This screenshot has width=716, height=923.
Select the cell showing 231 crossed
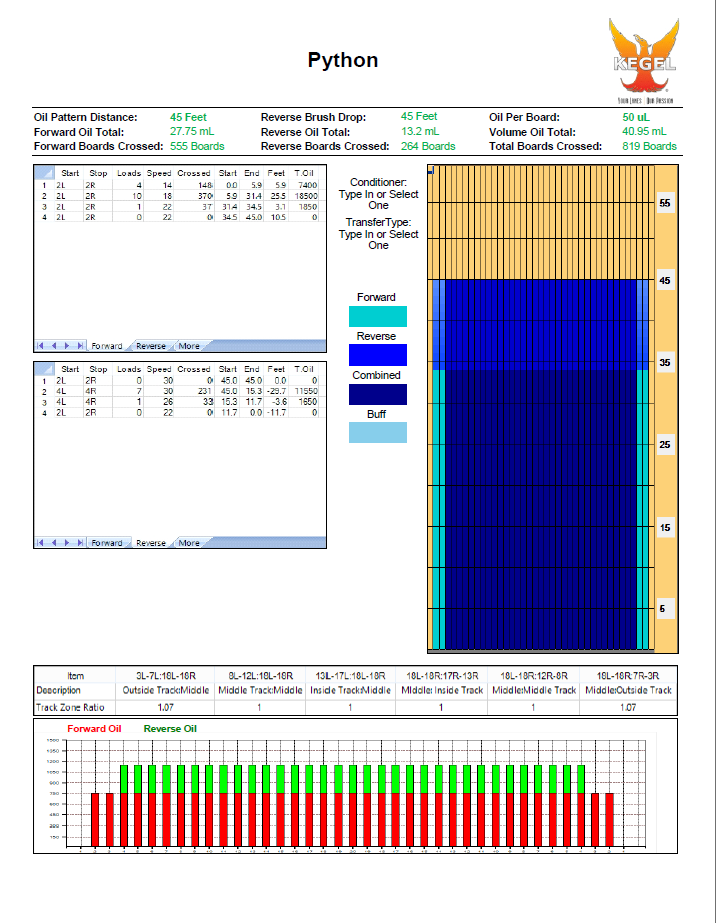coord(194,391)
